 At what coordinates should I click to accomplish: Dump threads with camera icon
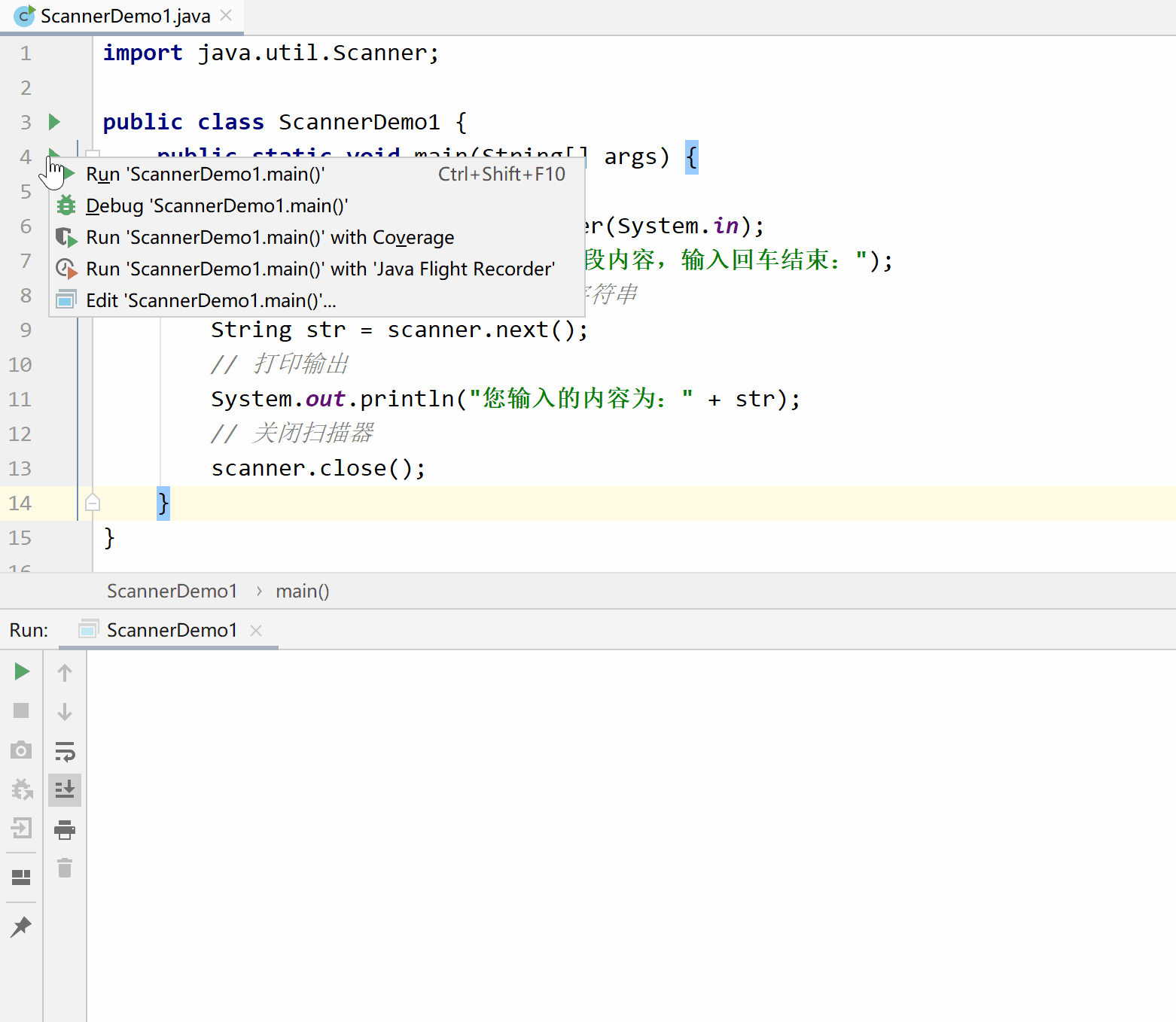coord(21,750)
